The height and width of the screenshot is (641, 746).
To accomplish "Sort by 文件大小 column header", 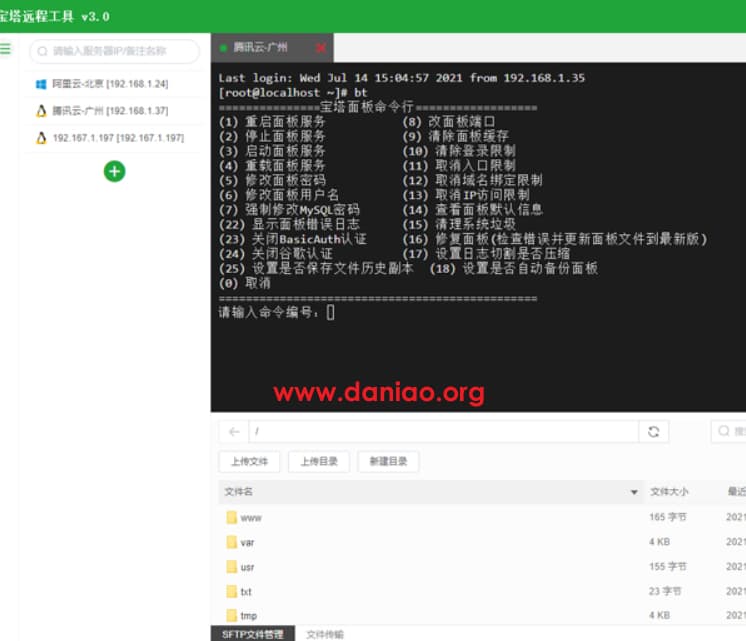I will [x=669, y=492].
